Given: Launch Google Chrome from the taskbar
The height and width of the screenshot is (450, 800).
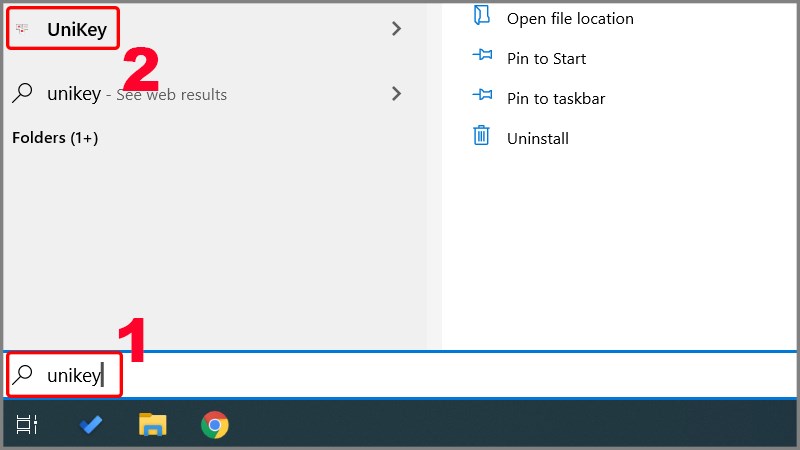Looking at the screenshot, I should tap(215, 424).
